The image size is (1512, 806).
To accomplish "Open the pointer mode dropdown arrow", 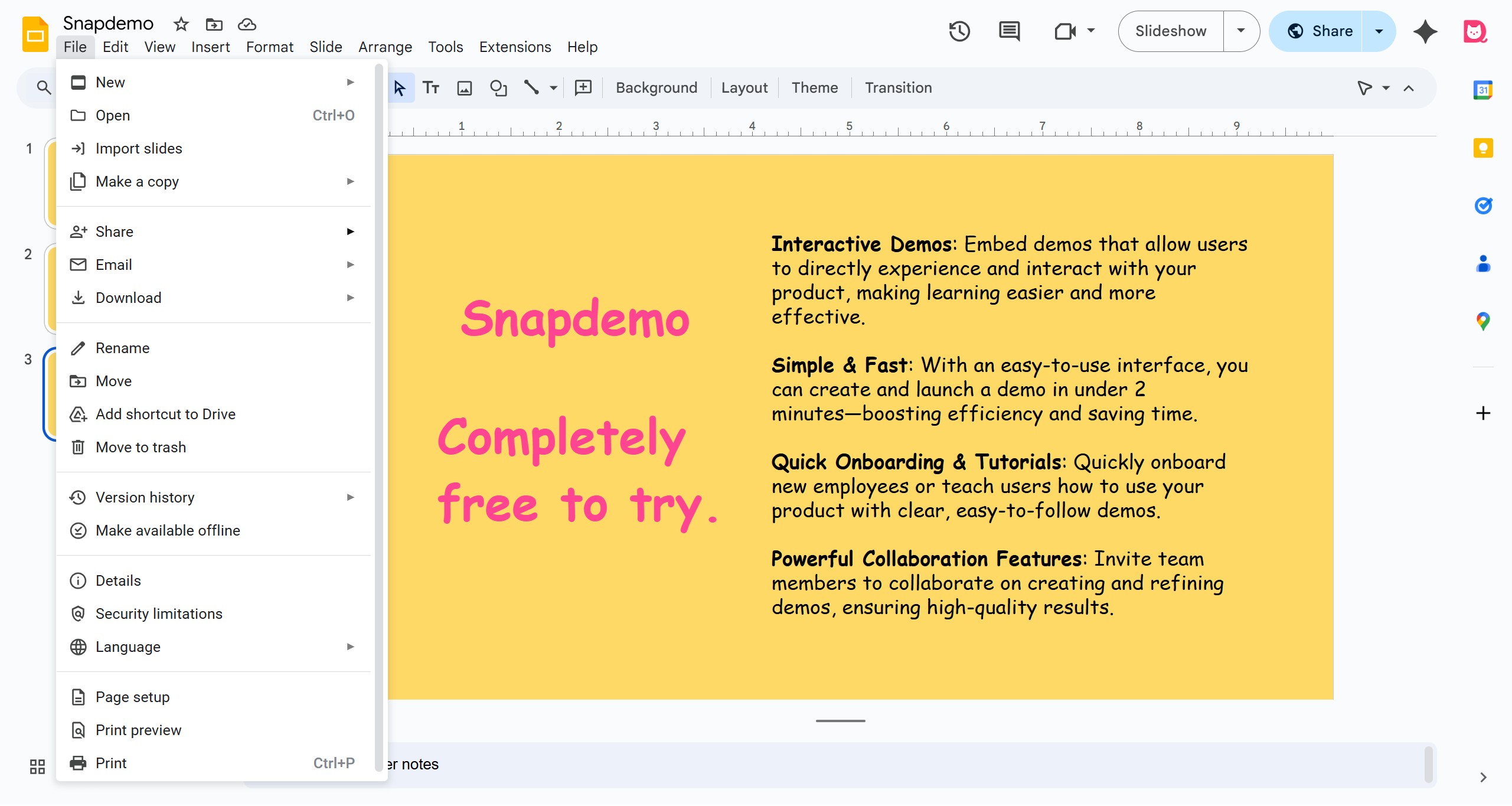I will 1386,88.
